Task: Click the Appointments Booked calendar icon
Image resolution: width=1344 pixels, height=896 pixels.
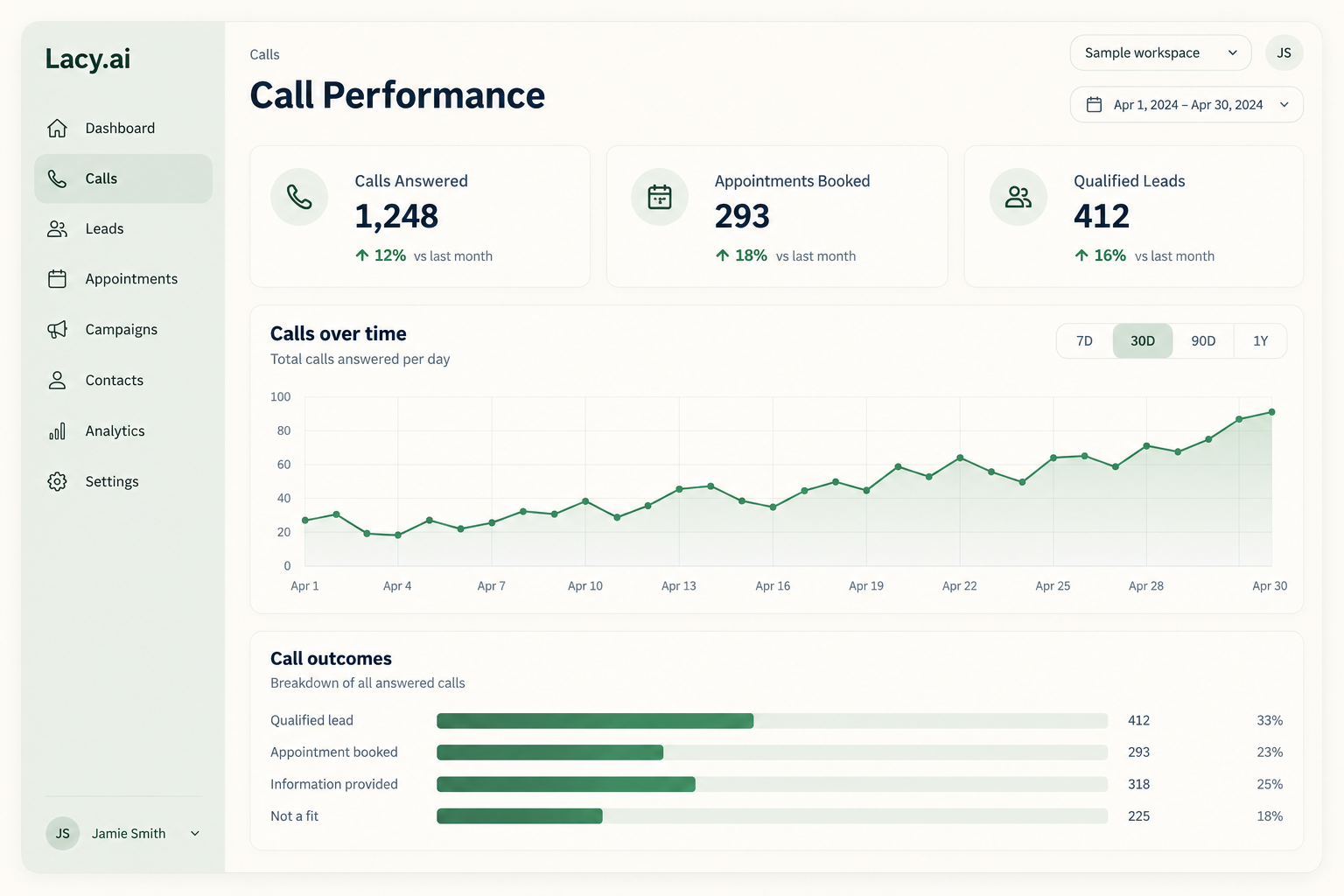Action: point(660,197)
